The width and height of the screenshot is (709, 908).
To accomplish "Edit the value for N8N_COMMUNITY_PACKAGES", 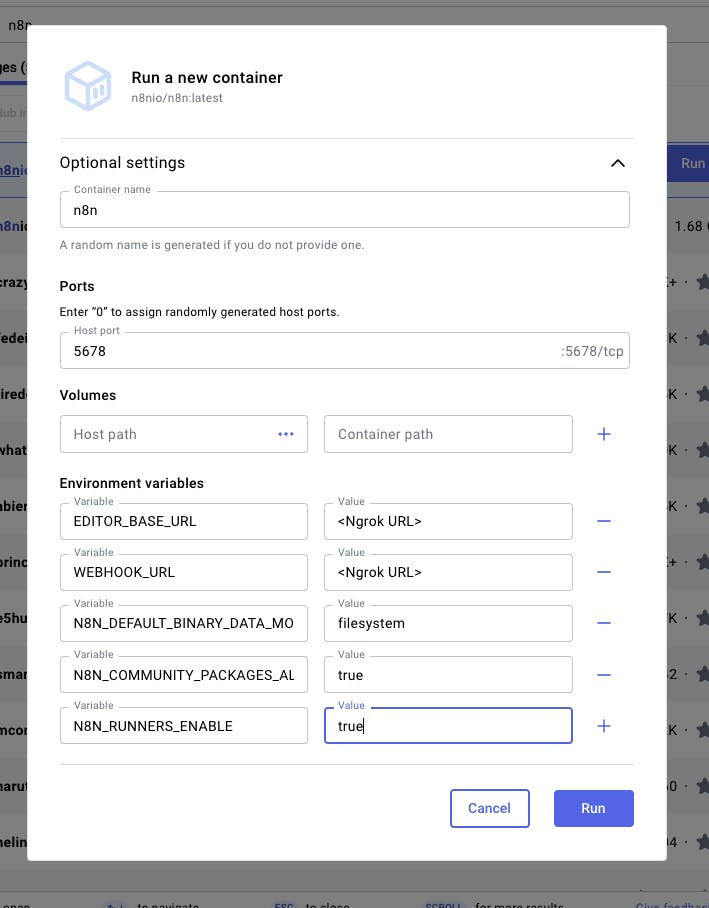I will click(448, 675).
